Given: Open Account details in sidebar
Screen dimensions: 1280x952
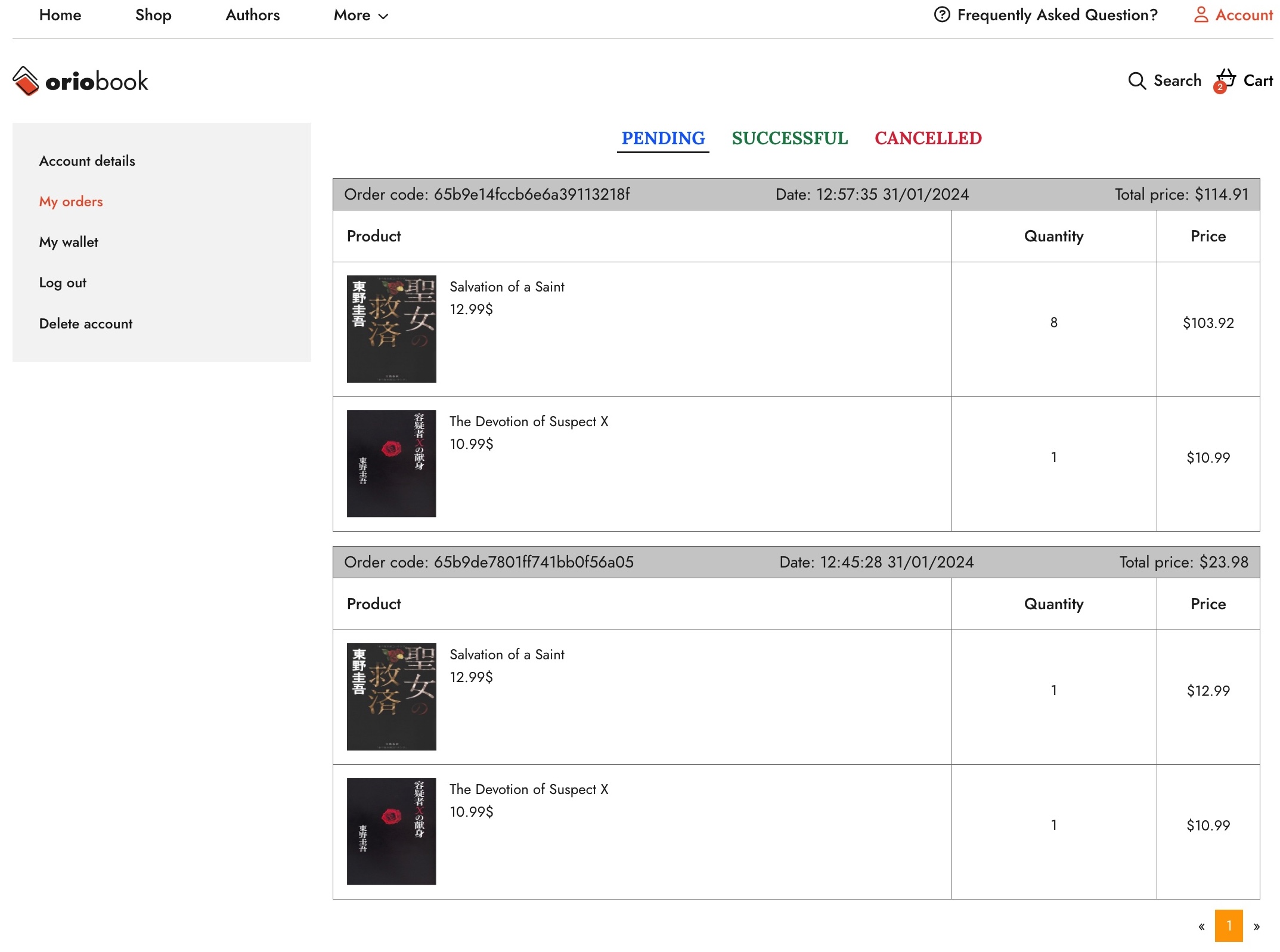Looking at the screenshot, I should 87,161.
